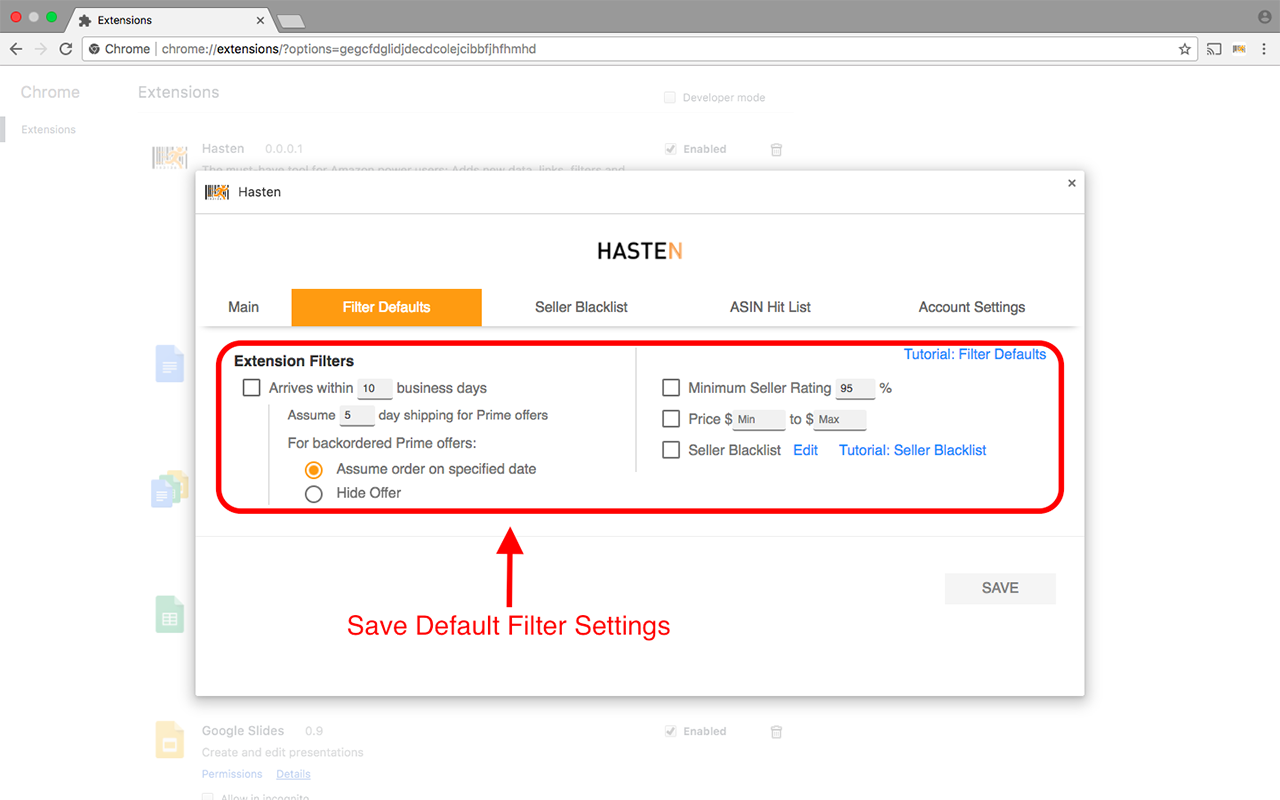This screenshot has height=800, width=1280.
Task: Click the Price Min input field
Action: pyautogui.click(x=759, y=420)
